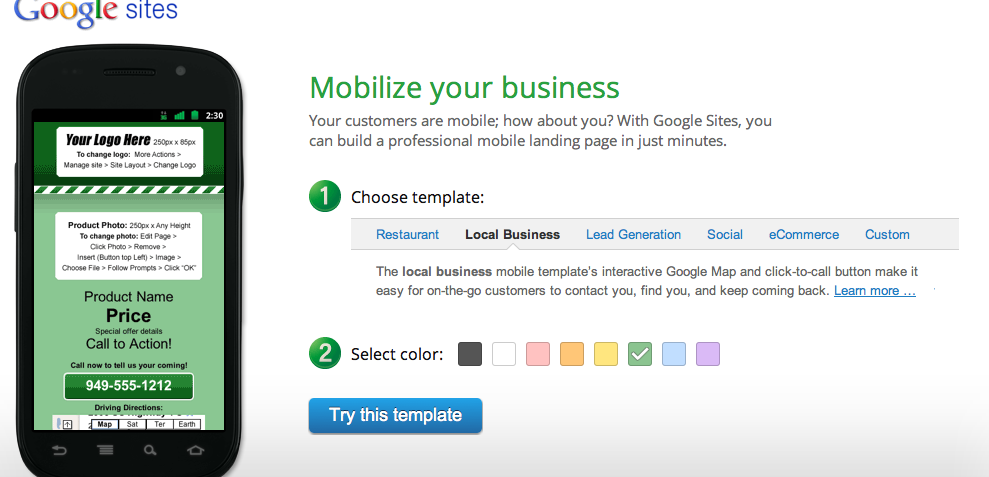Open the Social template tab
This screenshot has height=477, width=989.
(x=725, y=235)
